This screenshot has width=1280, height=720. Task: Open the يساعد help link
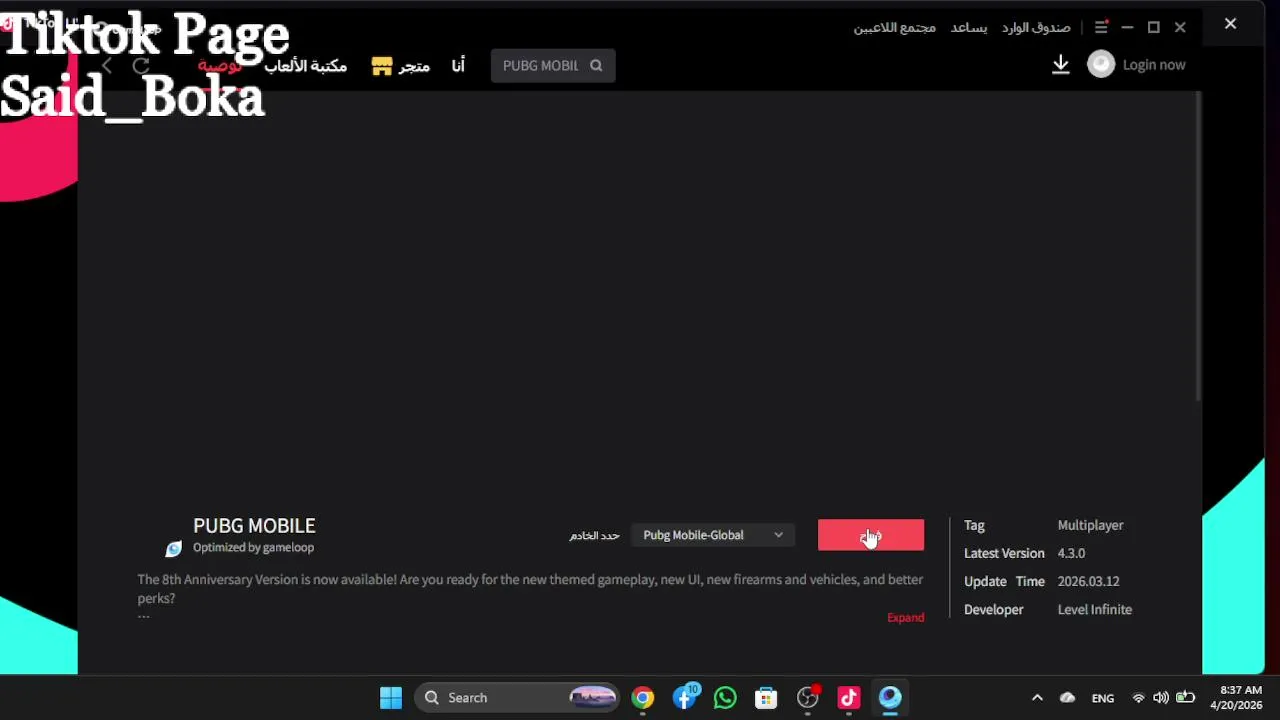tap(969, 28)
